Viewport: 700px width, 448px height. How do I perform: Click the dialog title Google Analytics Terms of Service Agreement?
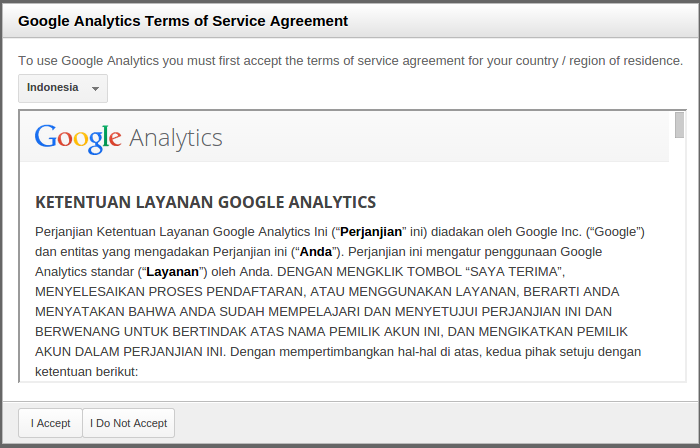coord(183,20)
